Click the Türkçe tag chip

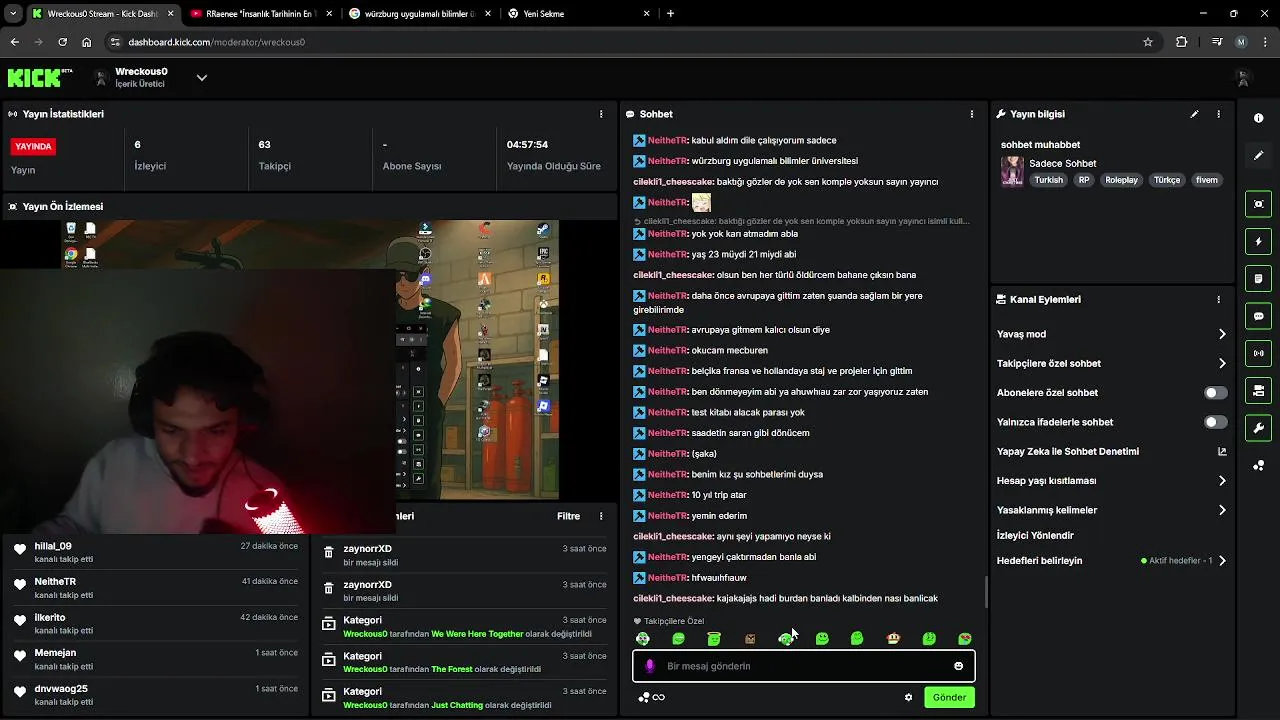pos(1167,180)
